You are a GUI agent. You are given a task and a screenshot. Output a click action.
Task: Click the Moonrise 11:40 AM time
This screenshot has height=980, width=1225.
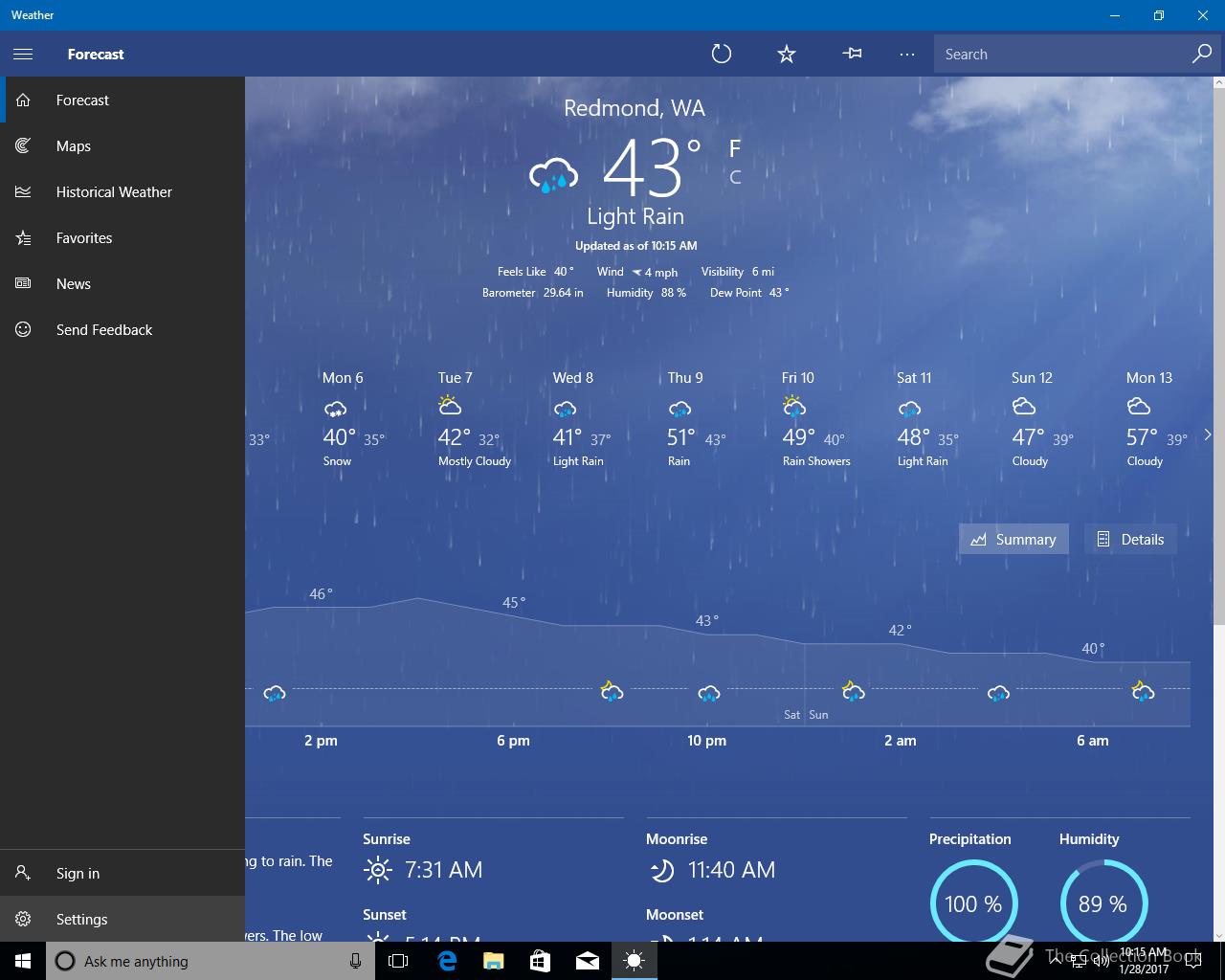pos(731,870)
